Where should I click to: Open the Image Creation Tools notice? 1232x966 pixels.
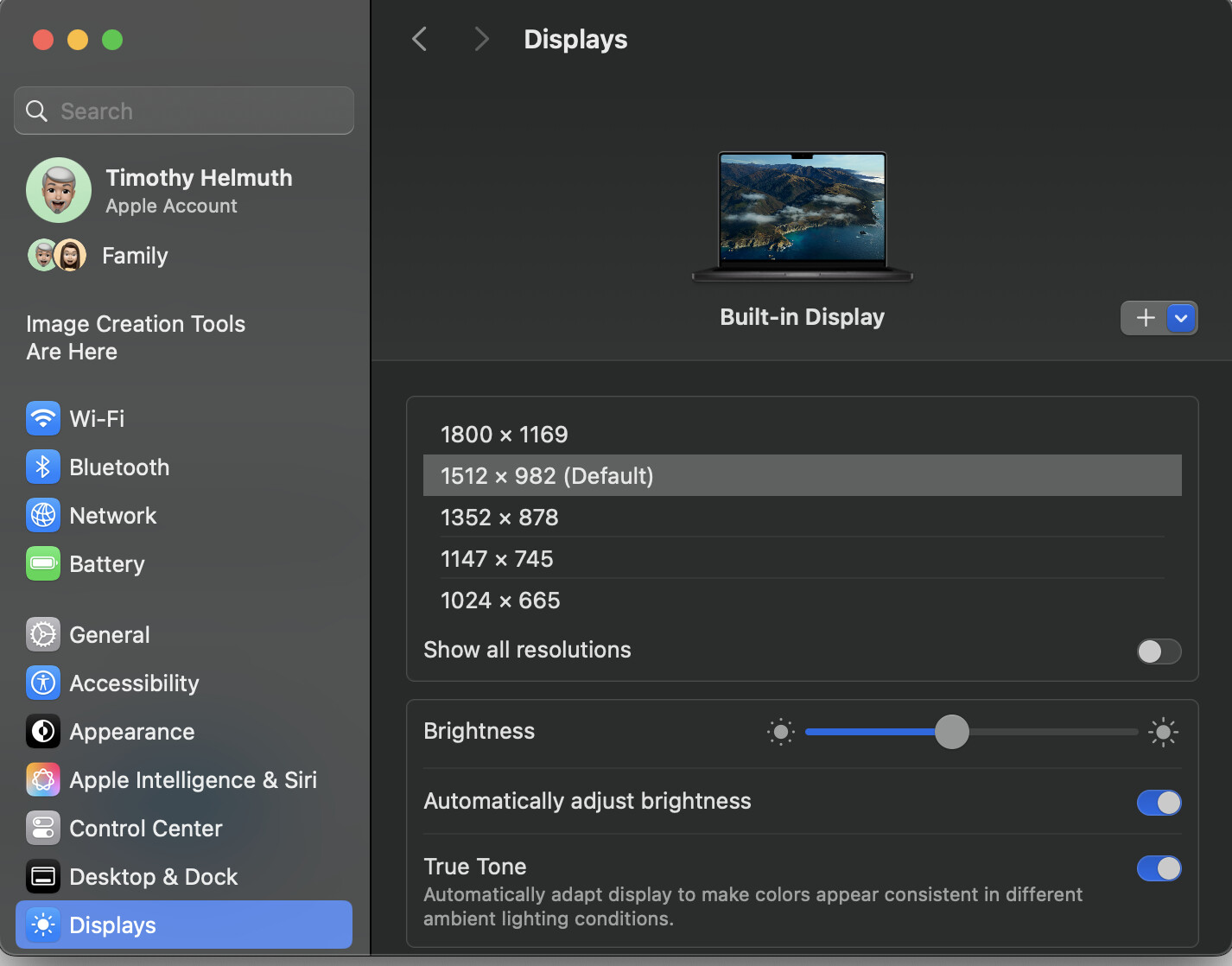click(136, 338)
